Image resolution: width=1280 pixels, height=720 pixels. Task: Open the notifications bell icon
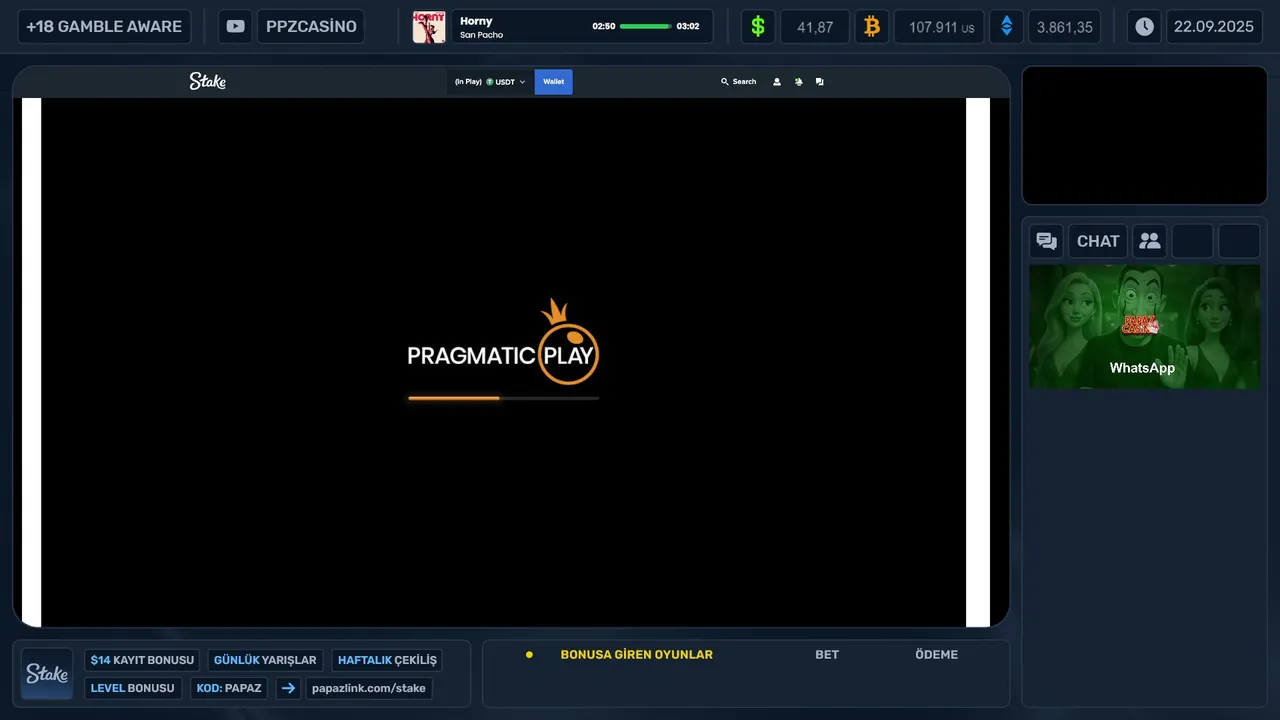click(798, 82)
